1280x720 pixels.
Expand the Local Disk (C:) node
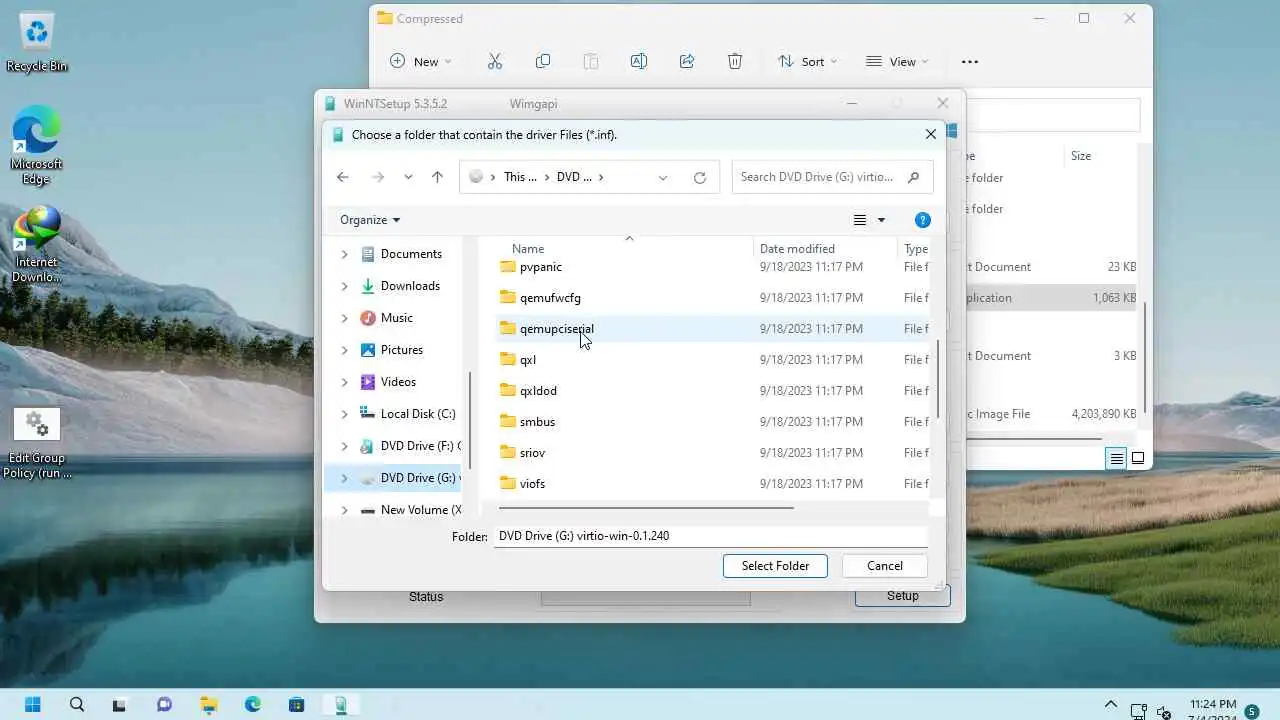[x=344, y=414]
